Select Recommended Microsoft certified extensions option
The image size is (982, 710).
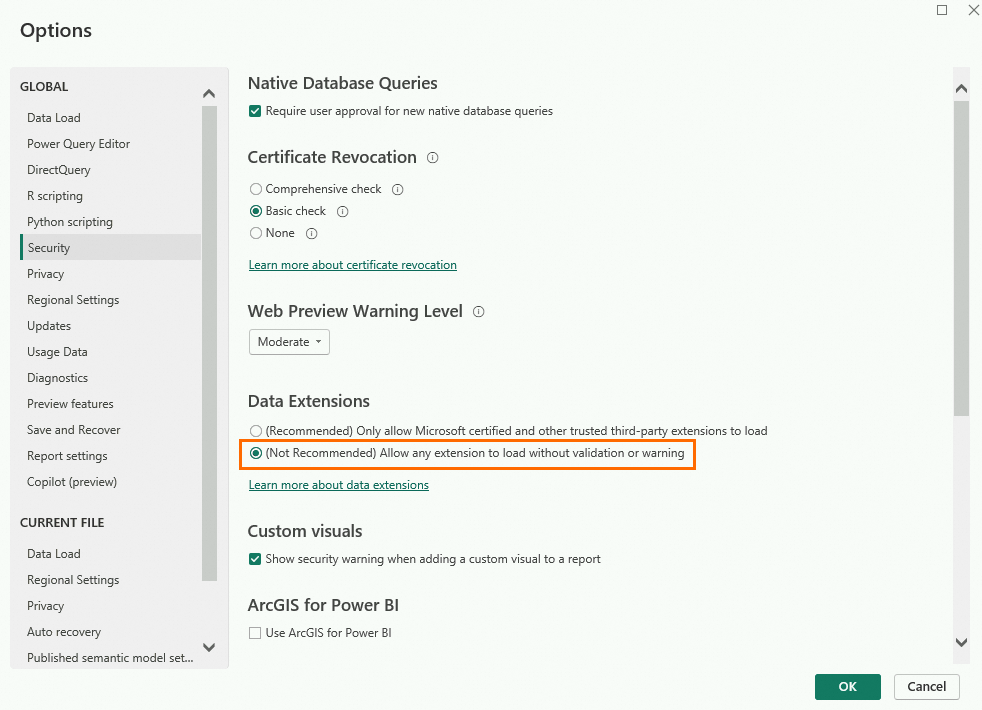(256, 431)
